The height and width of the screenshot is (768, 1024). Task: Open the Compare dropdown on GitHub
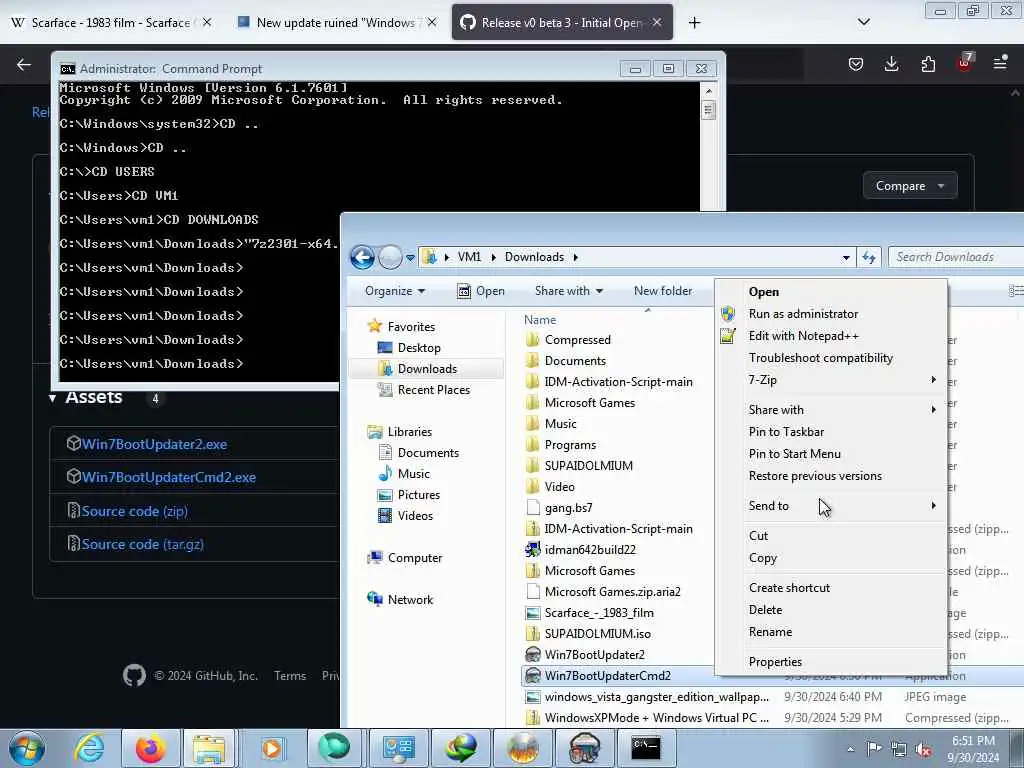(910, 185)
